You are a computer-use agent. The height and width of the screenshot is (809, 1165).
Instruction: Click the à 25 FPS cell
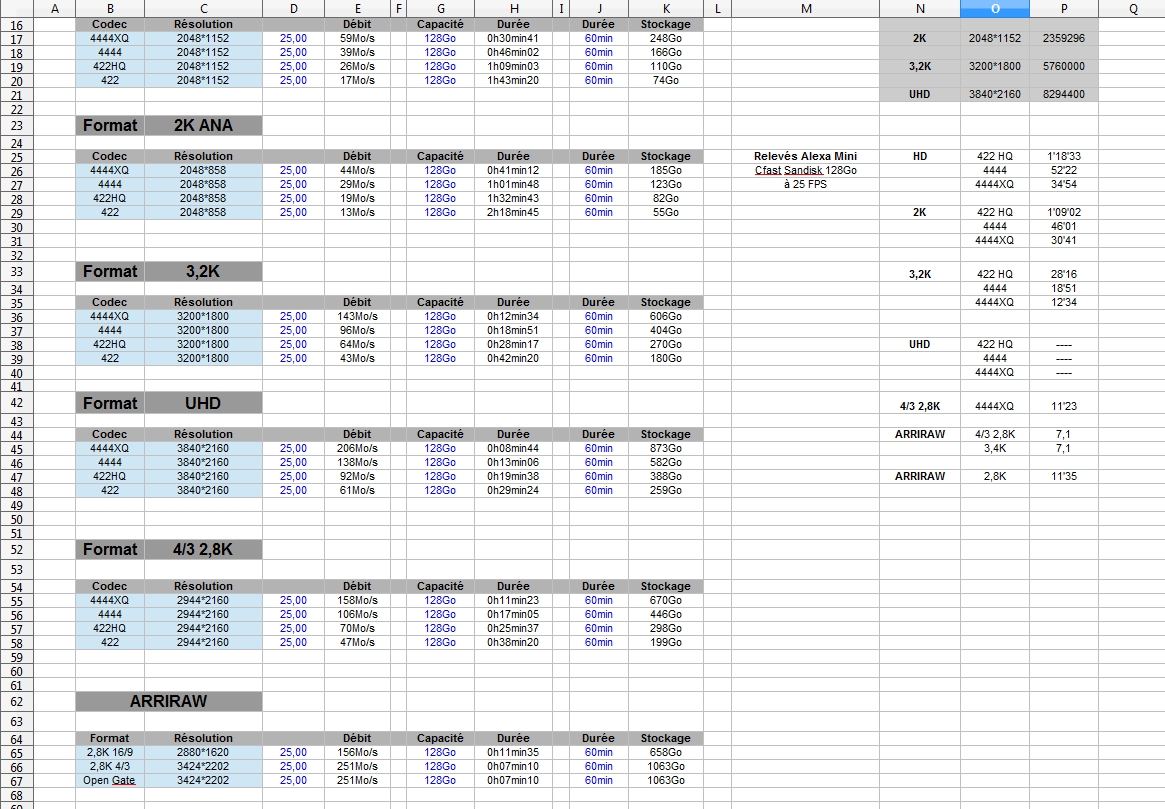tap(805, 184)
